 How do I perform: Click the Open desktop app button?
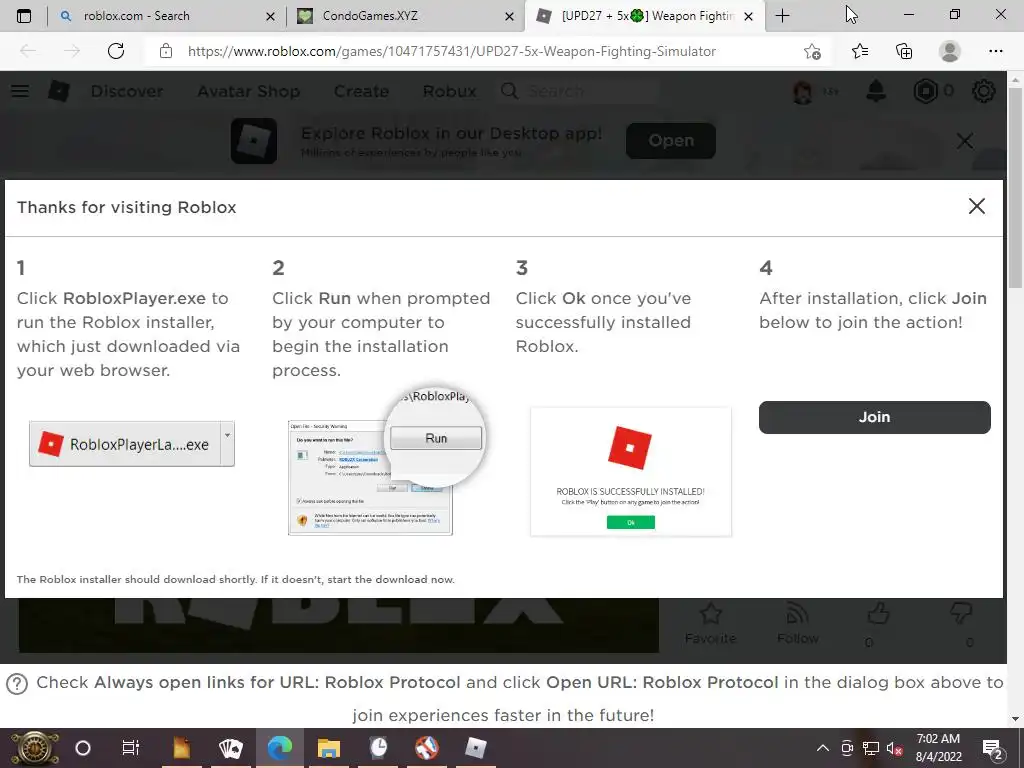coord(671,140)
